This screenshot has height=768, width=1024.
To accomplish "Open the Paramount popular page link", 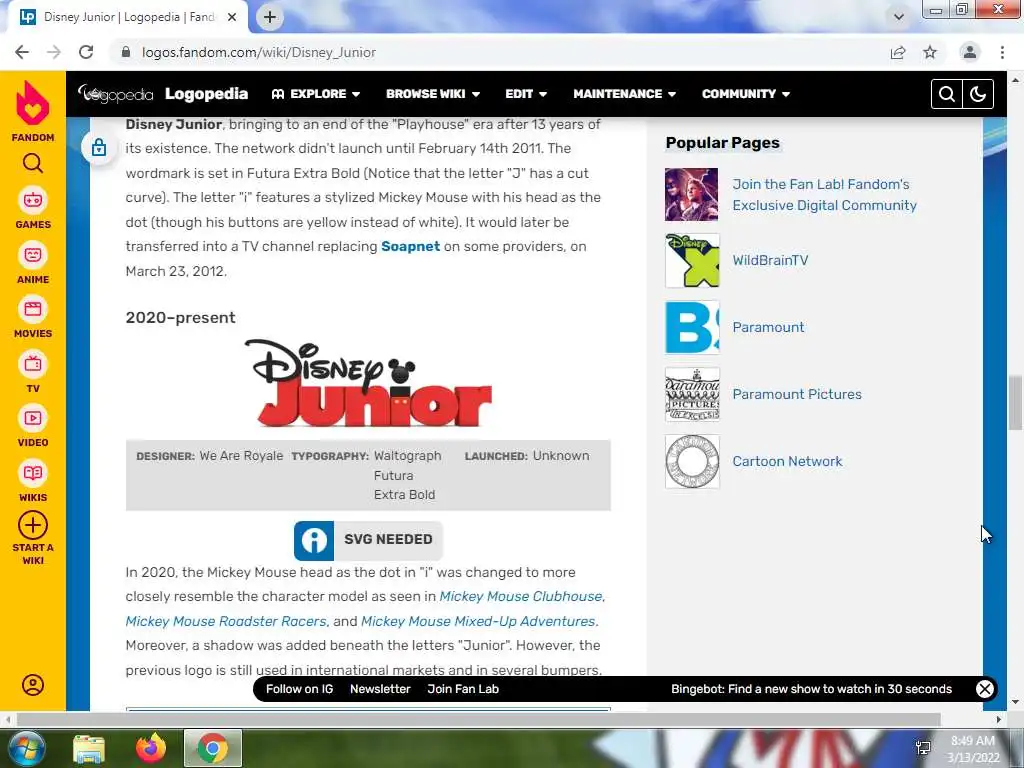I will pyautogui.click(x=768, y=327).
